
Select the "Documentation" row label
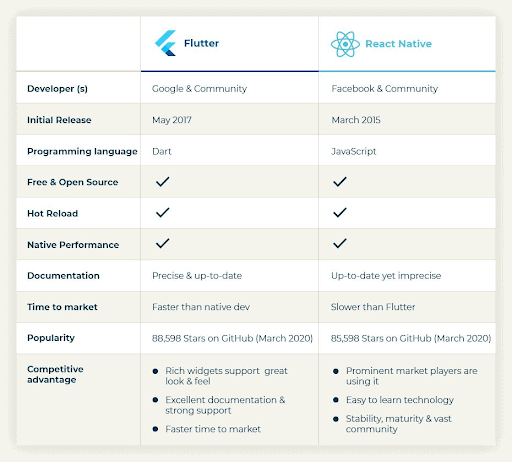pos(63,276)
